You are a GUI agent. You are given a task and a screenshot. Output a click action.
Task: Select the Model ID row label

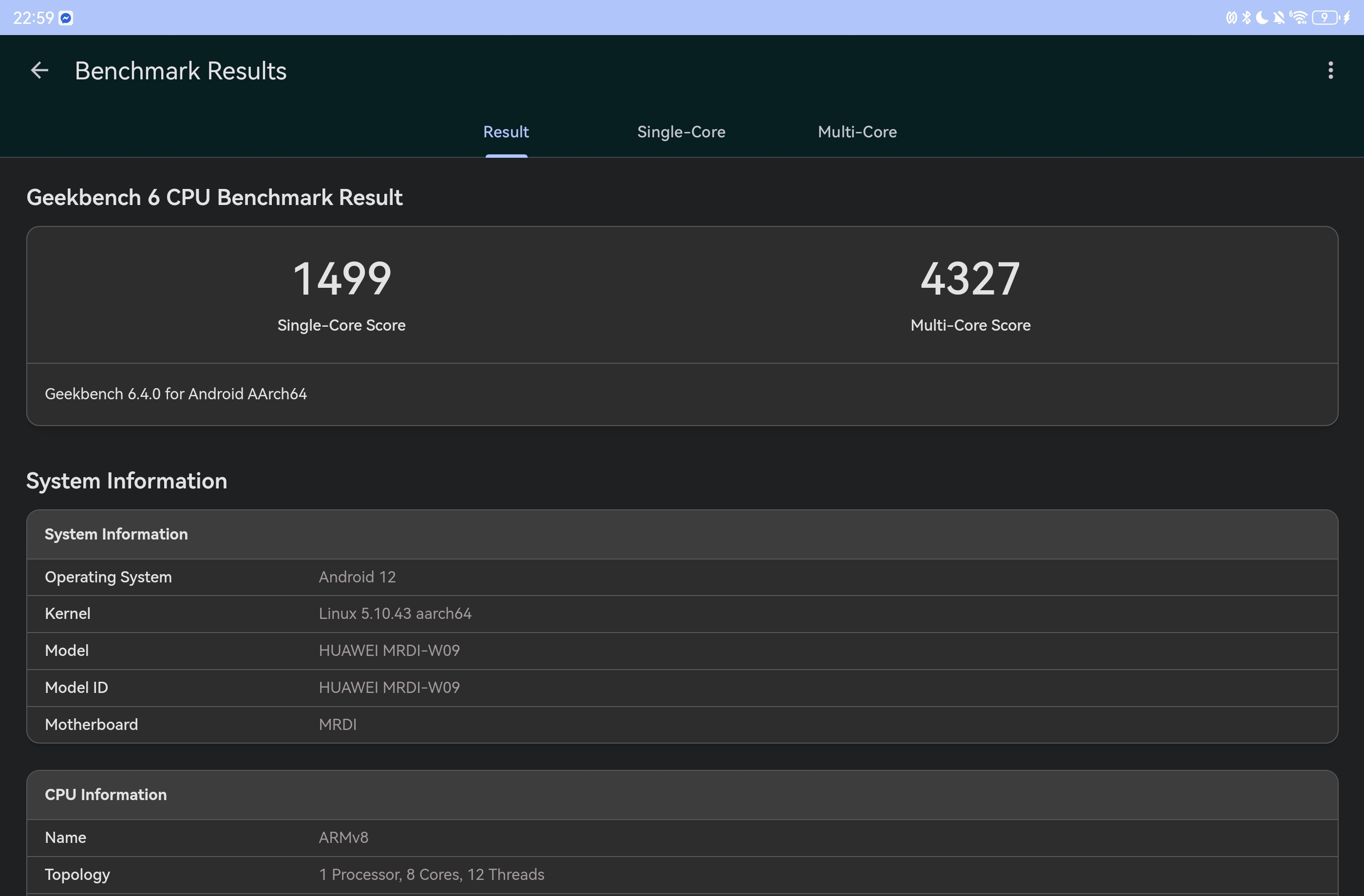(x=76, y=688)
